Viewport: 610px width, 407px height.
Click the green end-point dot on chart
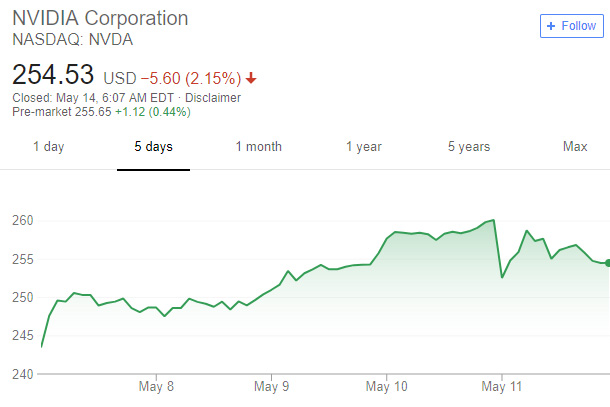pyautogui.click(x=607, y=263)
